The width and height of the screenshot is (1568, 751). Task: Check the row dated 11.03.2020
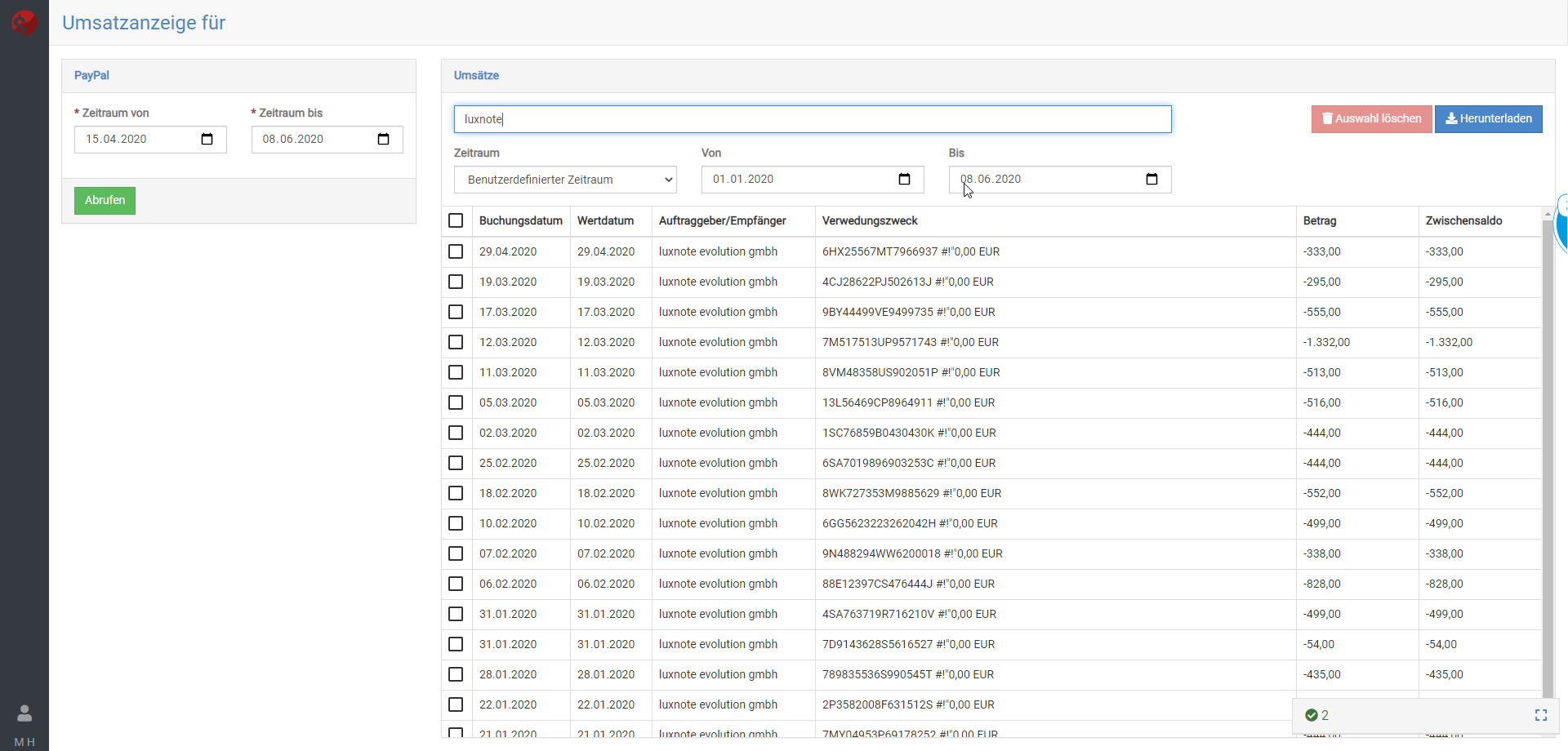click(x=456, y=372)
